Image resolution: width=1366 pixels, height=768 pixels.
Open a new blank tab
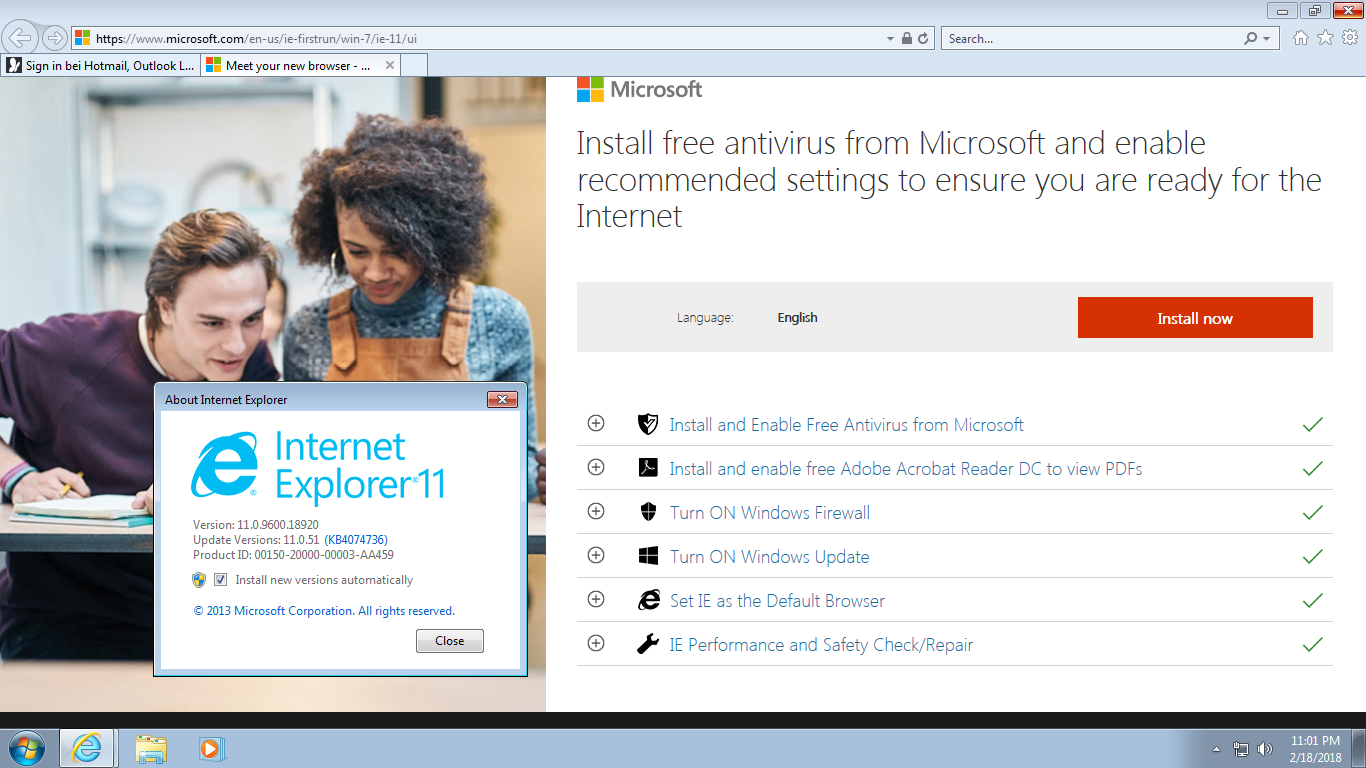(415, 66)
